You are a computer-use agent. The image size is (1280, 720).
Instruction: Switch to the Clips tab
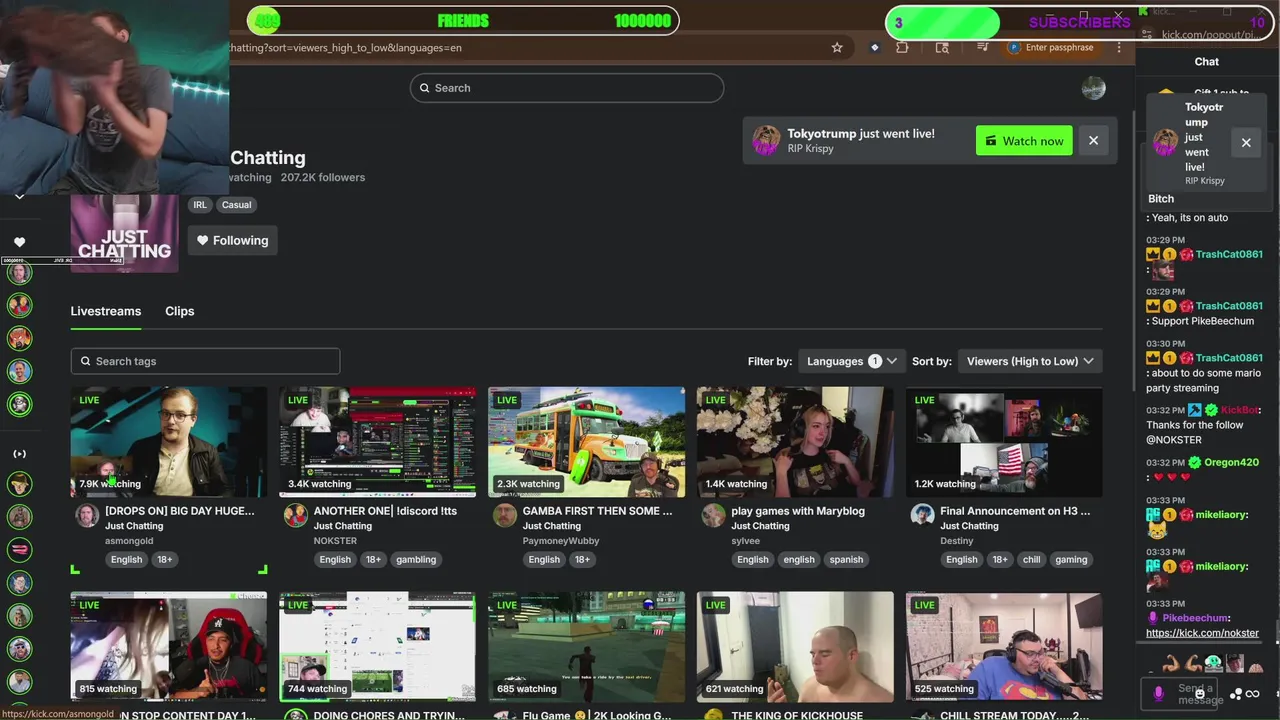(179, 311)
